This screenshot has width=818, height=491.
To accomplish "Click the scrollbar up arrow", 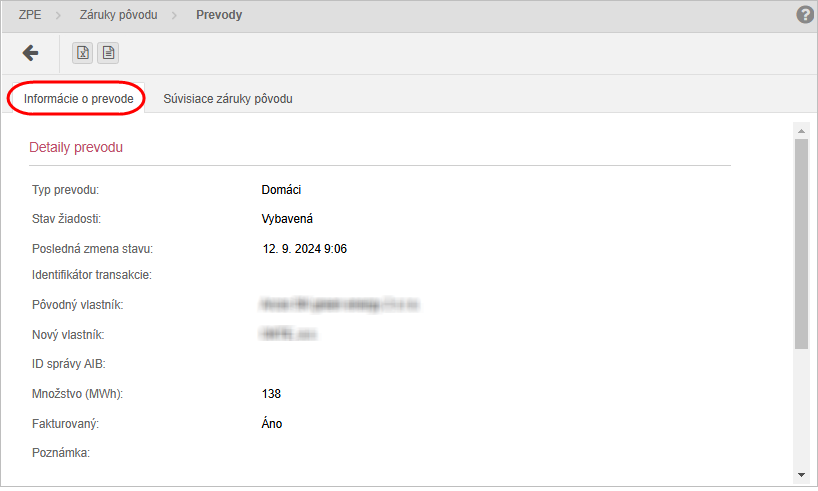I will click(800, 130).
